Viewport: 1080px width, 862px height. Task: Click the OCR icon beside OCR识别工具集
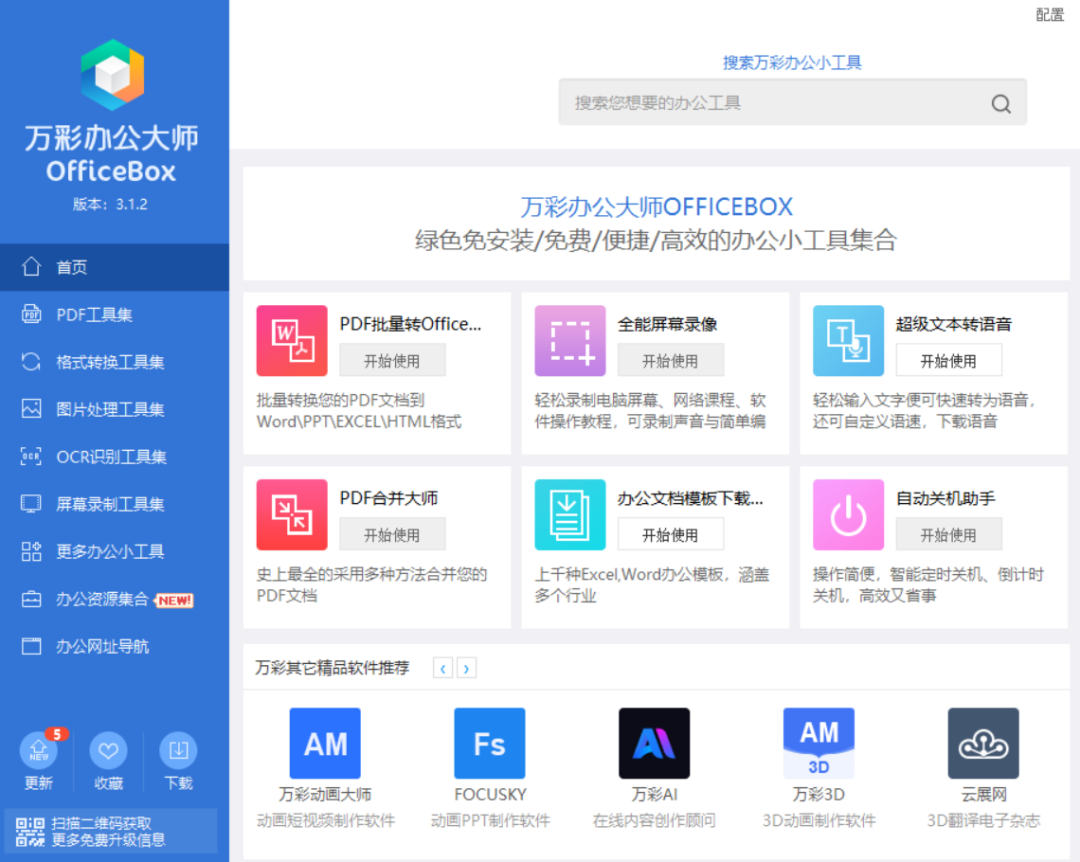(32, 456)
